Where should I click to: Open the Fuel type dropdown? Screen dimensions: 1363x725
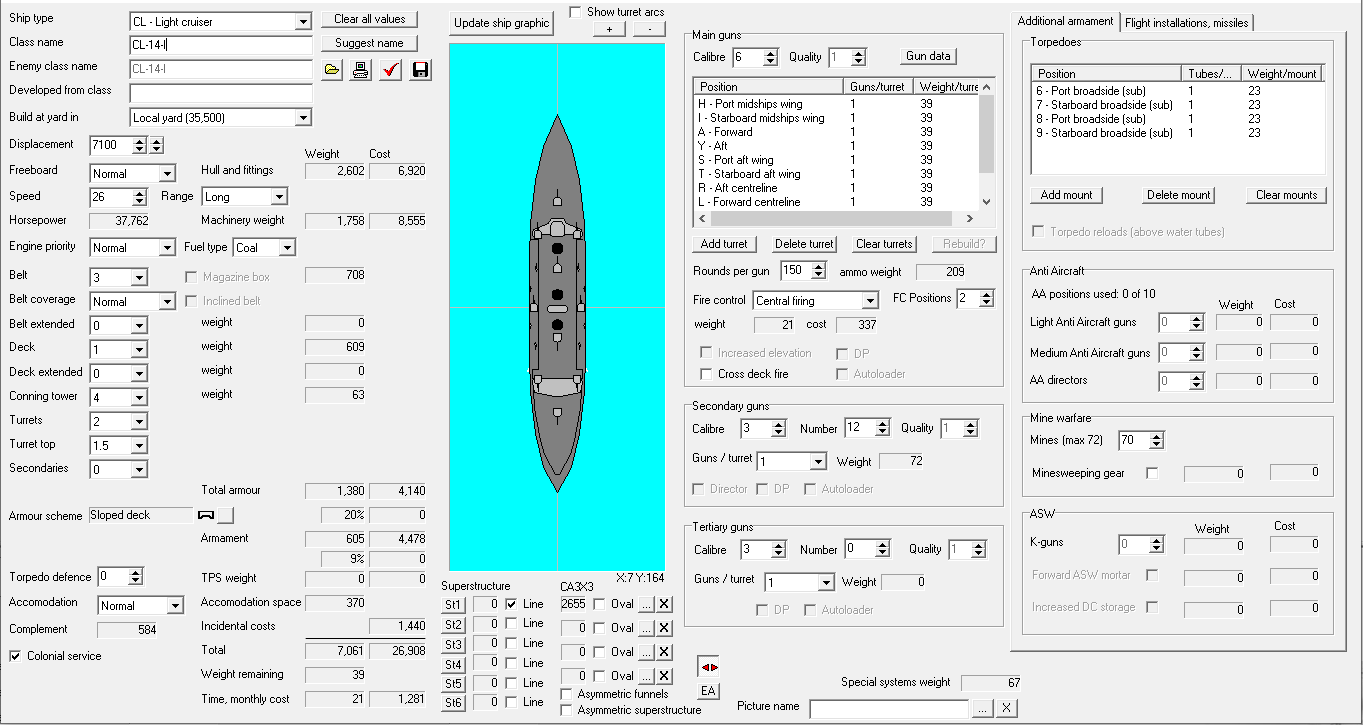click(287, 248)
